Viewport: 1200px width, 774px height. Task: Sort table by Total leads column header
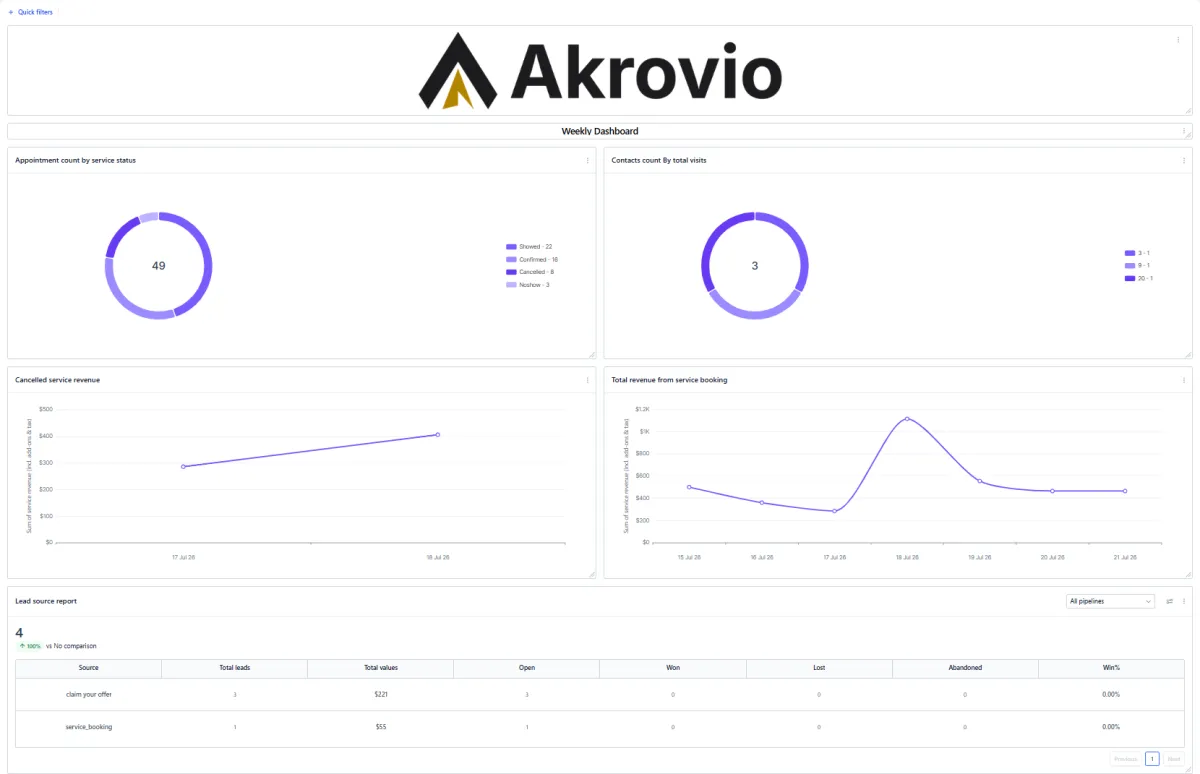[235, 667]
